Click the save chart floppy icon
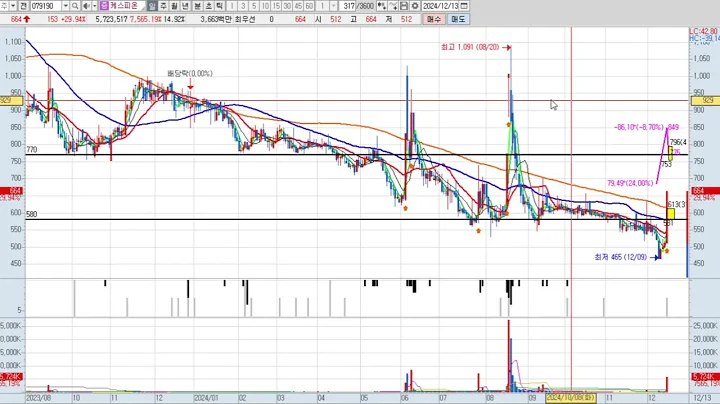The image size is (720, 404). pos(404,6)
